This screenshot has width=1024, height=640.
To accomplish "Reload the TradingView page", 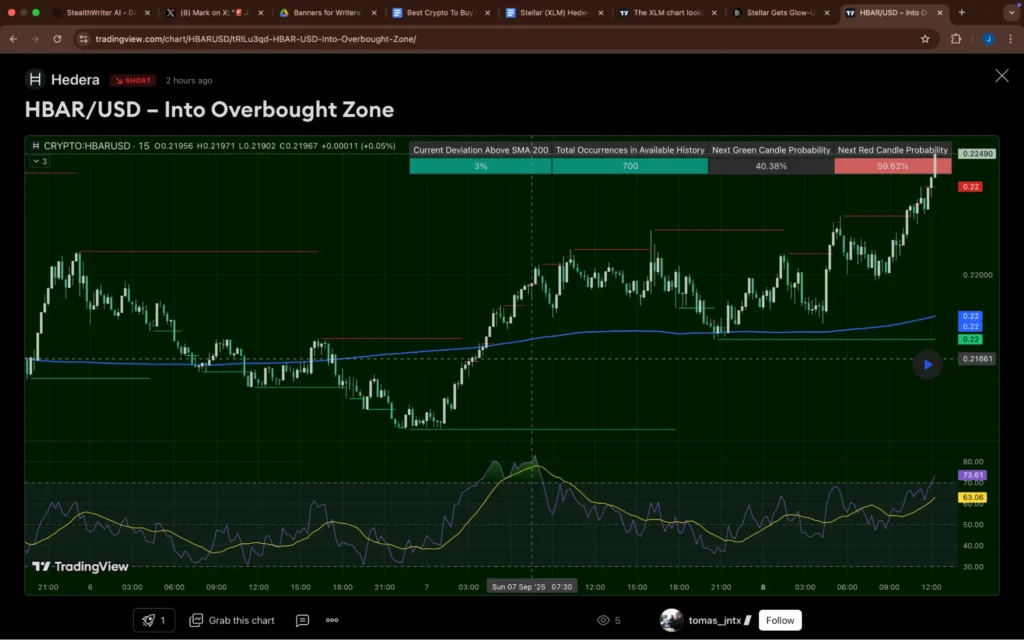I will tap(57, 39).
